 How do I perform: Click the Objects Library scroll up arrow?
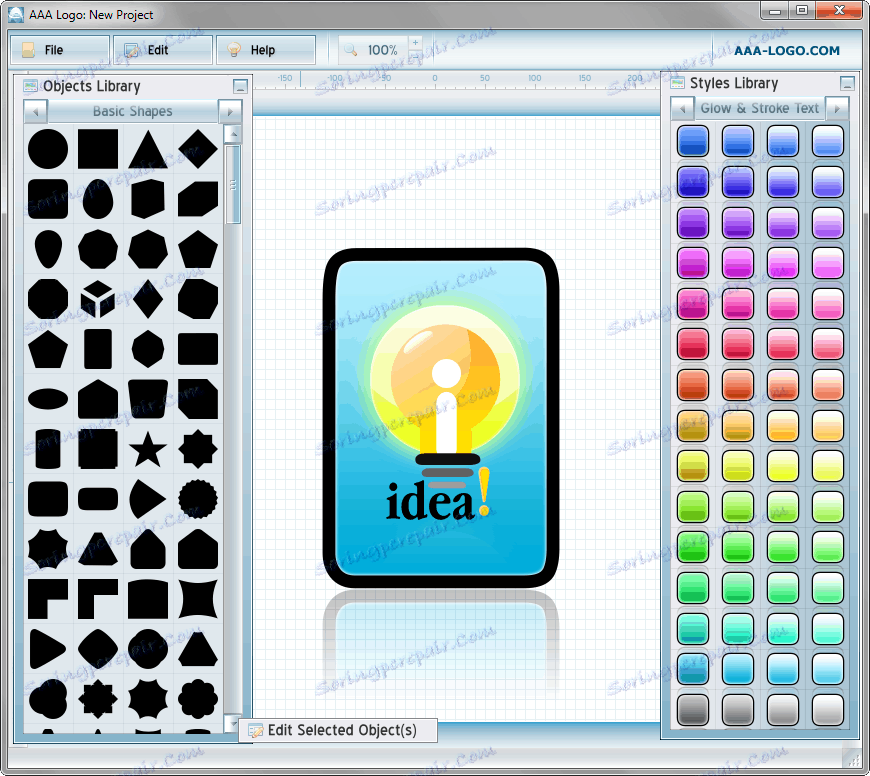tap(233, 134)
